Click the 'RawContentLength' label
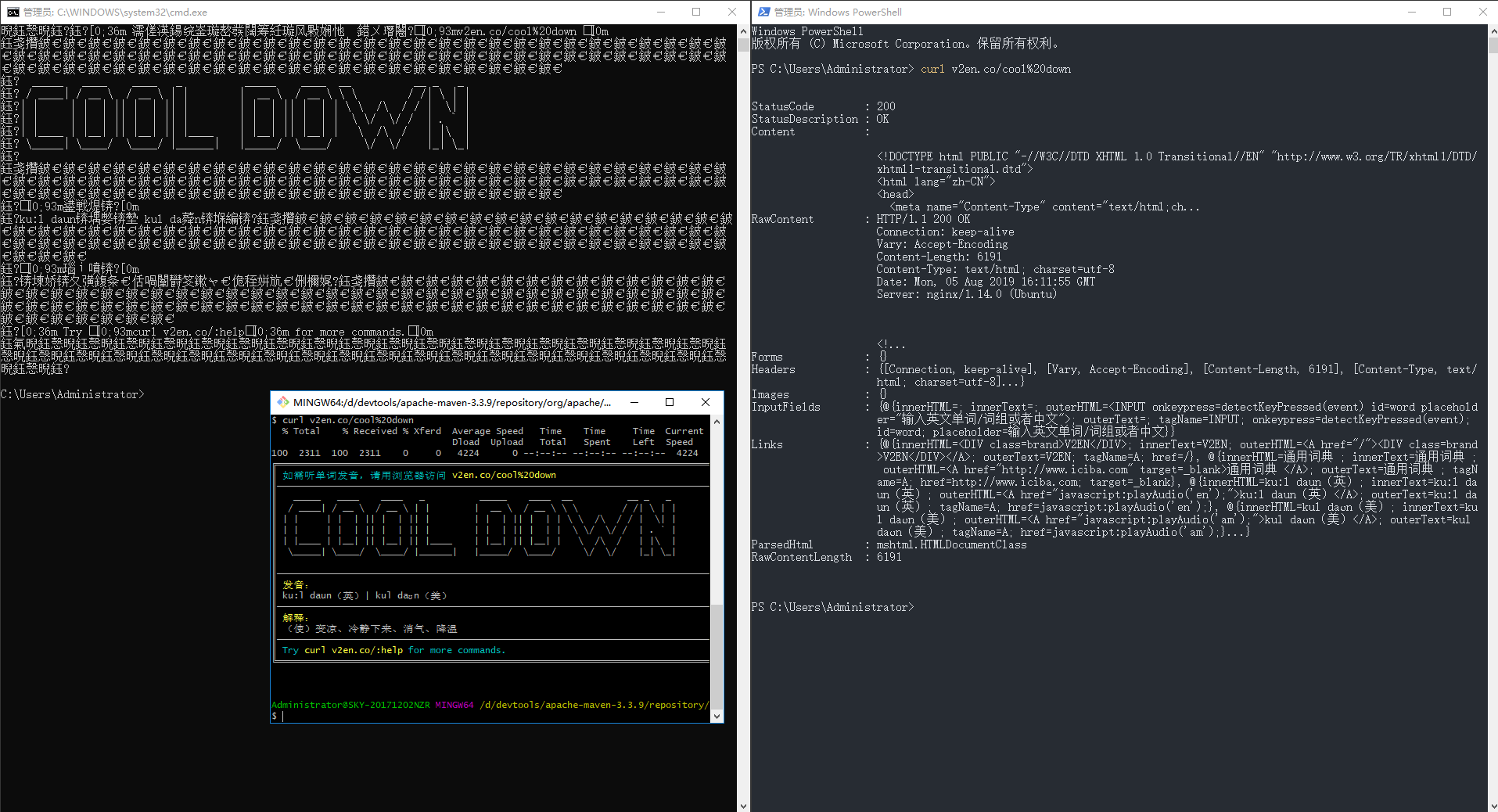This screenshot has height=812, width=1498. 802,557
